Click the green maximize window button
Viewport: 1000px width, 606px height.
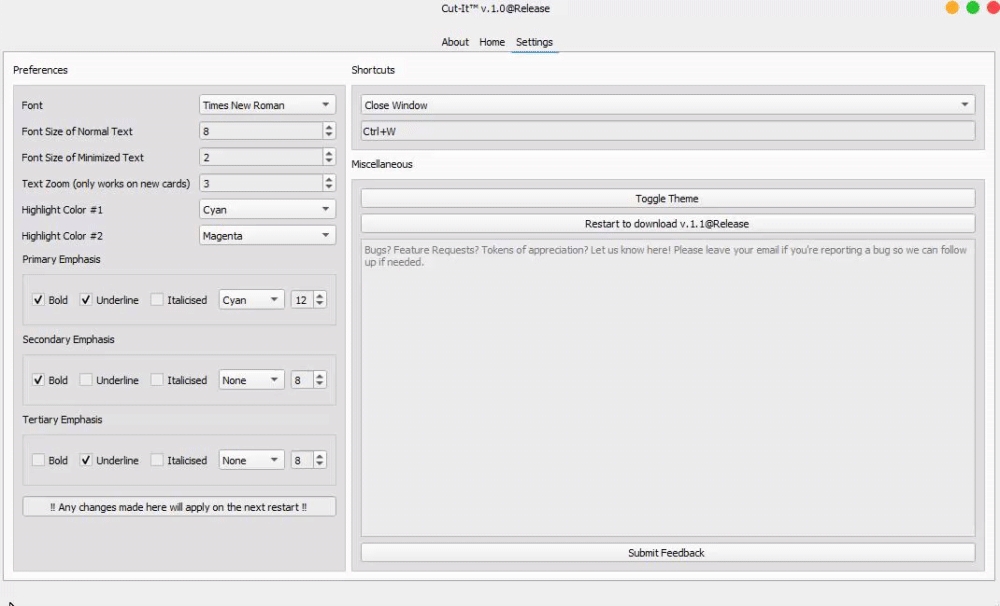coord(972,8)
